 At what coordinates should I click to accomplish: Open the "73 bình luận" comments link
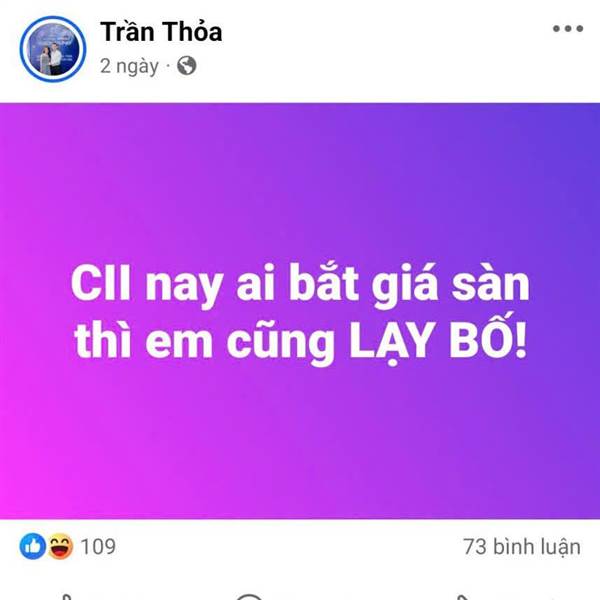click(x=522, y=546)
